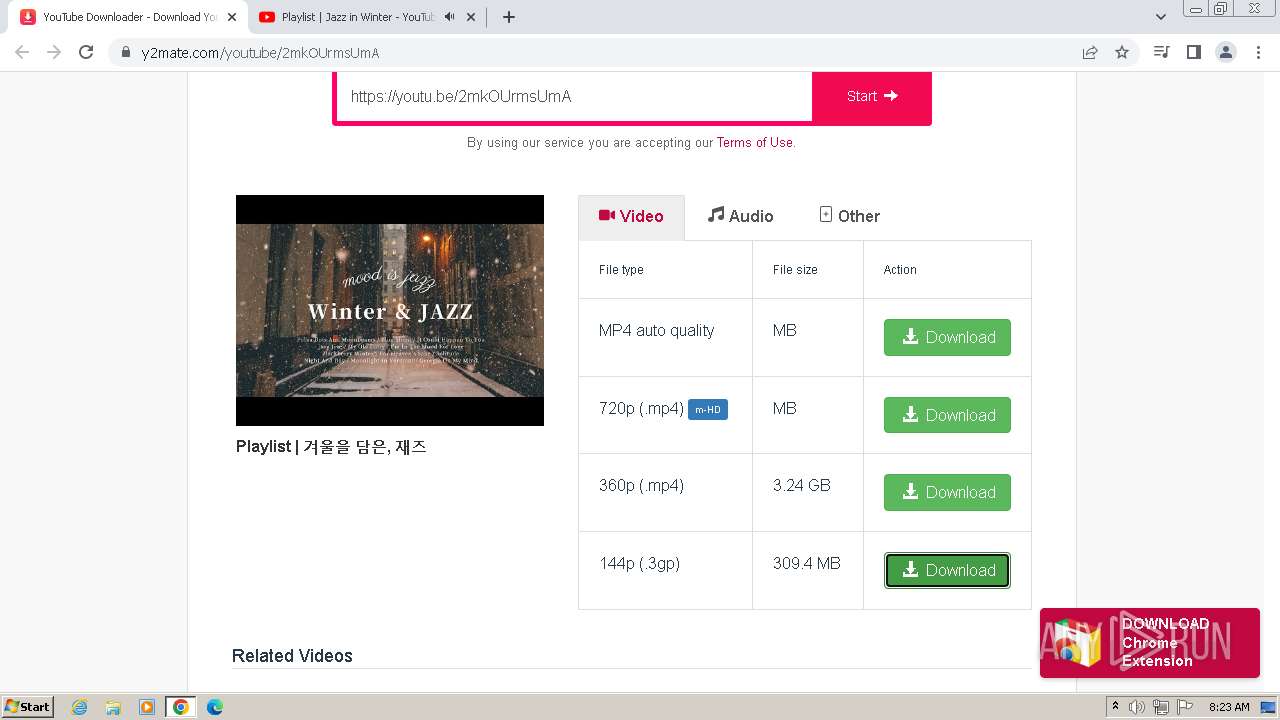Open the Windows Start menu
1280x720 pixels.
click(28, 706)
